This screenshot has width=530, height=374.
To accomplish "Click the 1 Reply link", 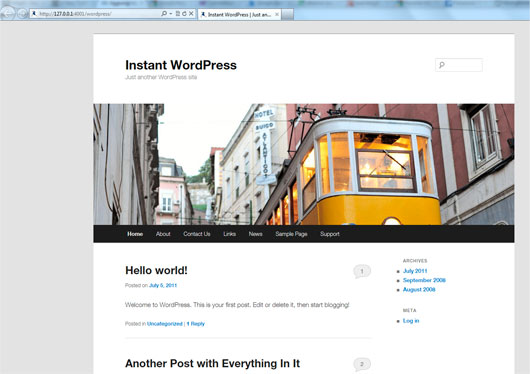I will coord(196,324).
